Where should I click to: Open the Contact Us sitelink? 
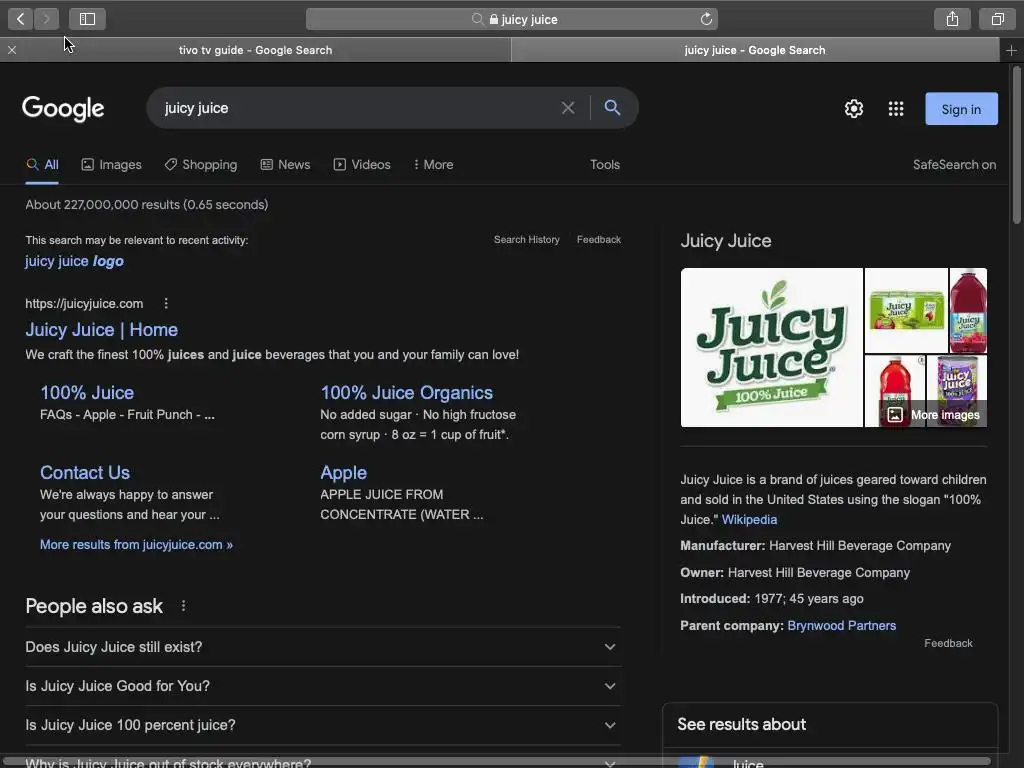(x=85, y=472)
